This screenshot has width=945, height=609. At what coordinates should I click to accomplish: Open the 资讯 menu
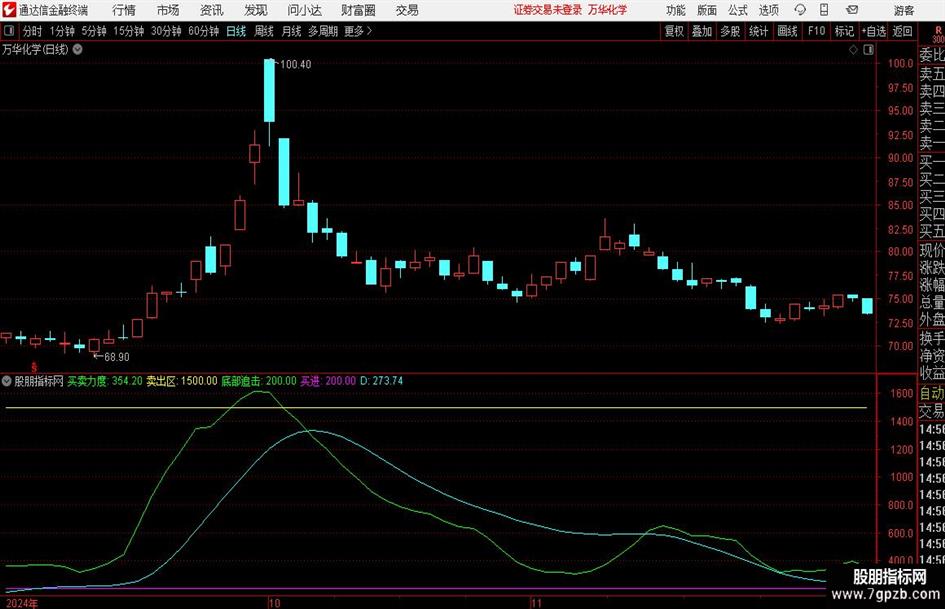[x=212, y=10]
